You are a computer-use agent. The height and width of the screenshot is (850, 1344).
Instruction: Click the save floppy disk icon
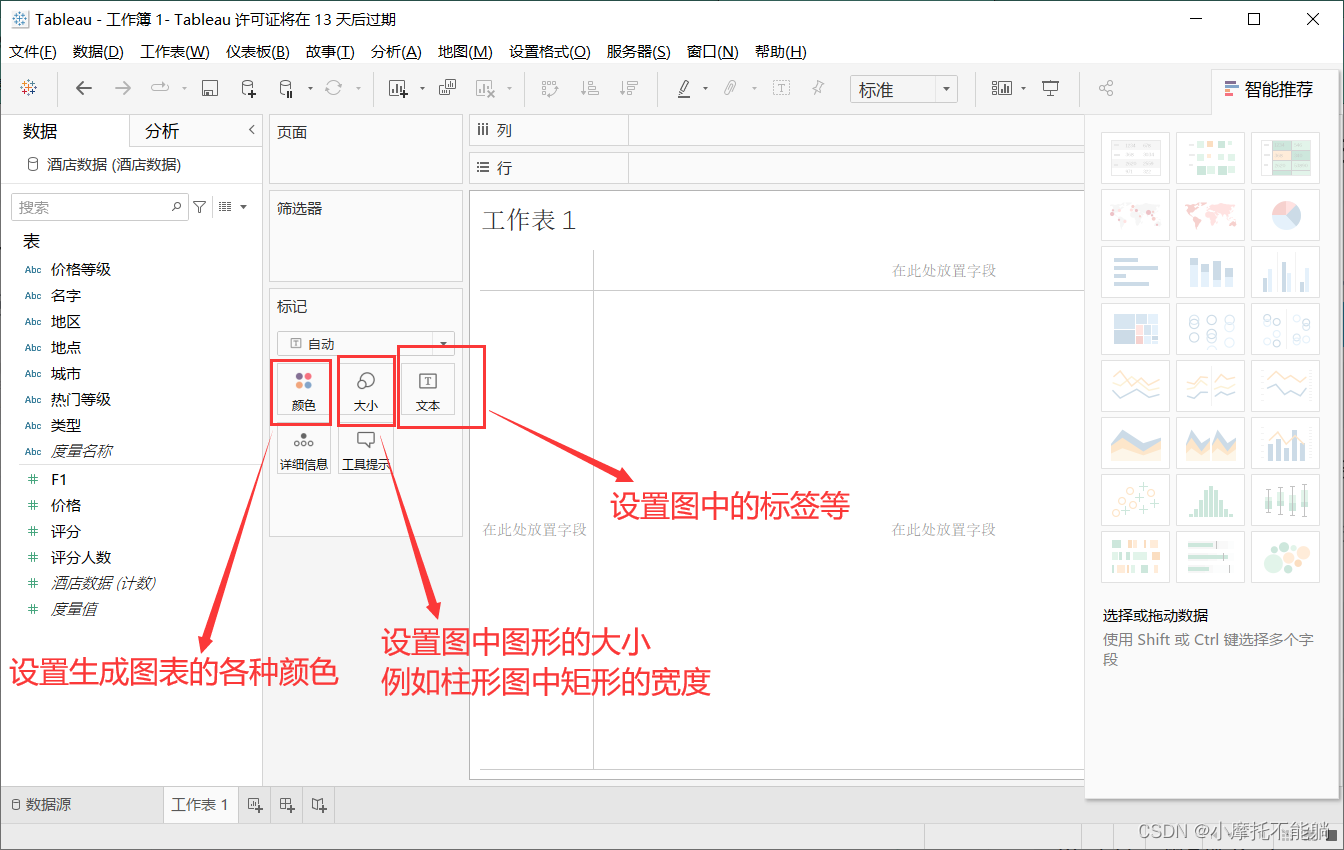(x=210, y=88)
